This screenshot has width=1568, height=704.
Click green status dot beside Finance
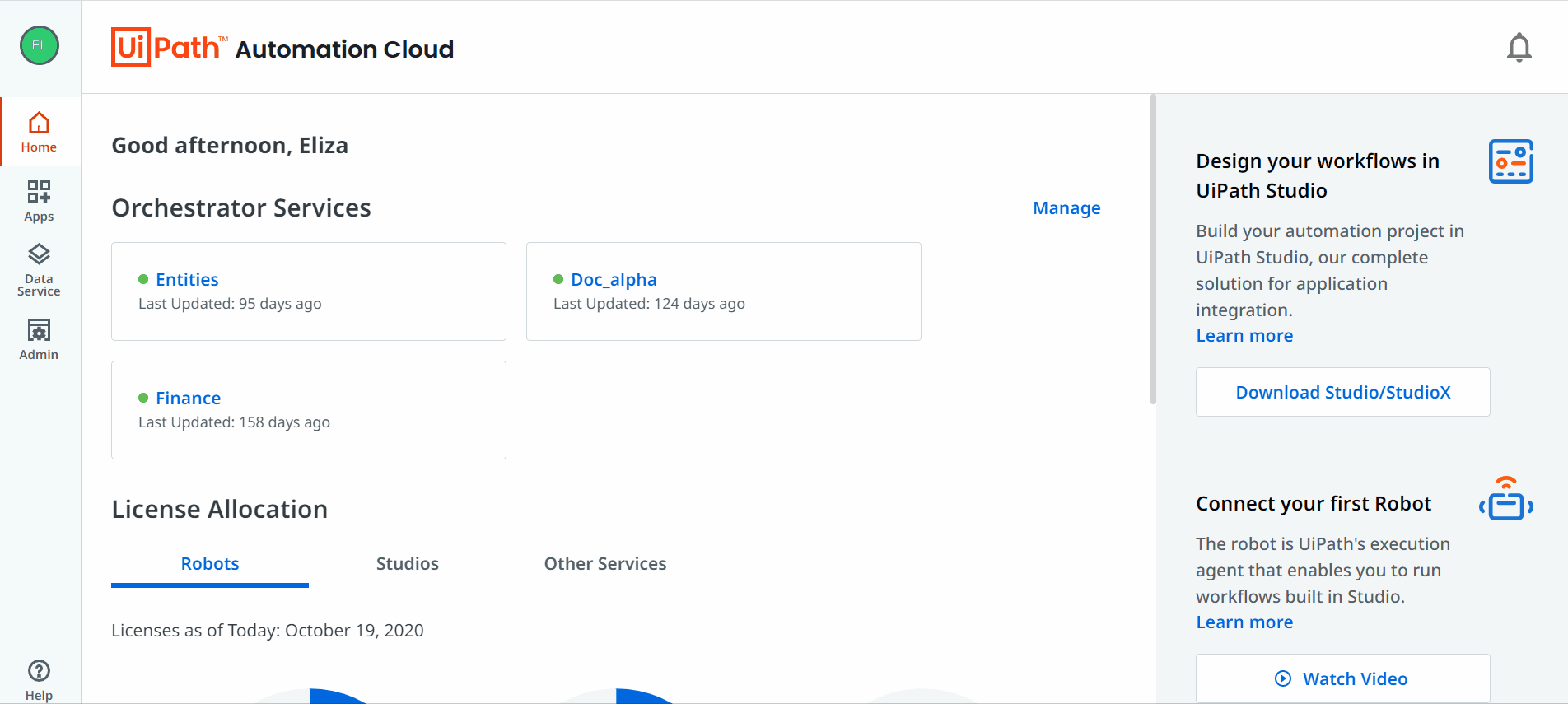143,398
